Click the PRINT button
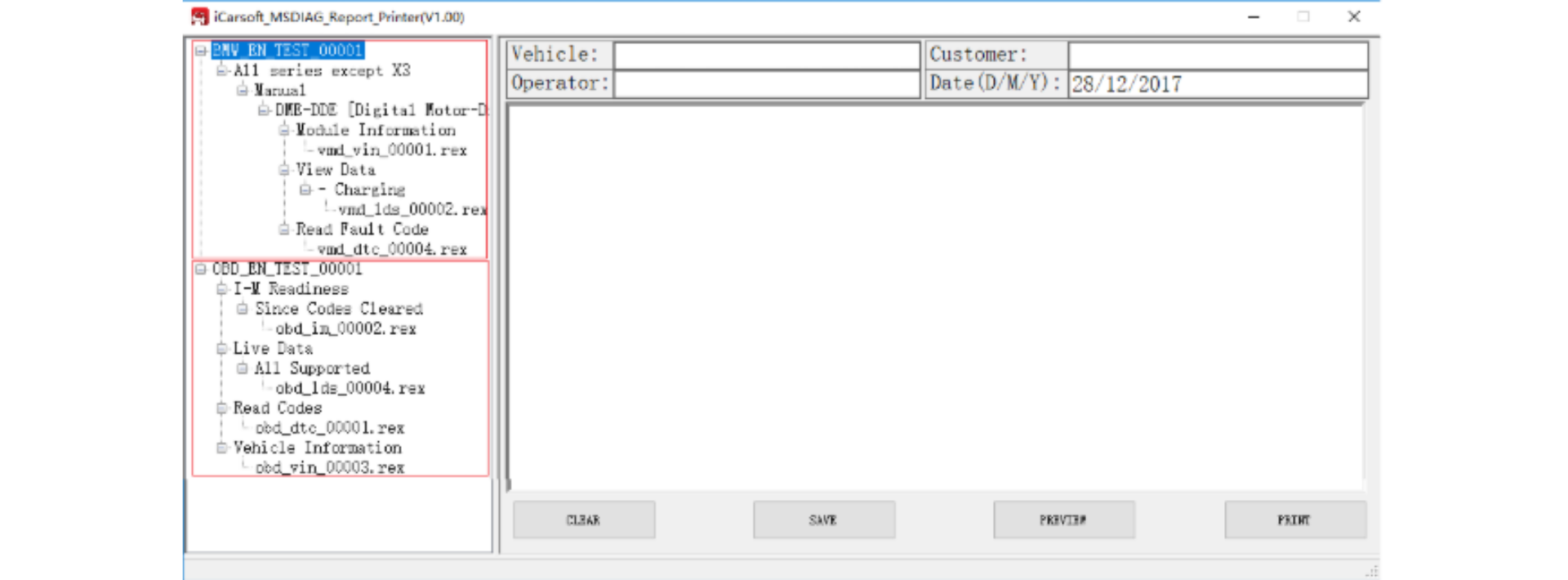The height and width of the screenshot is (580, 1568). tap(1295, 520)
